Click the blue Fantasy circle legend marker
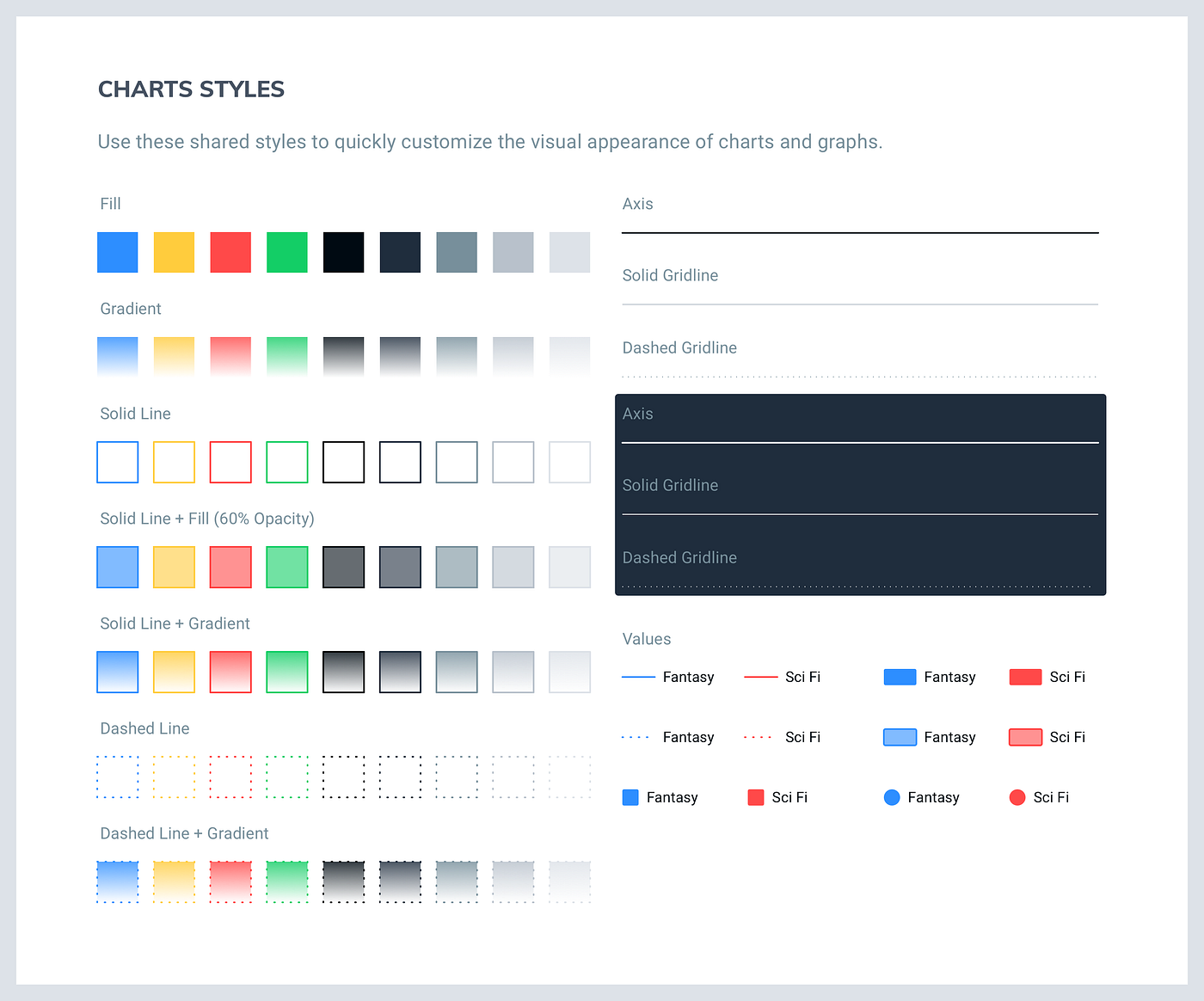 [893, 797]
